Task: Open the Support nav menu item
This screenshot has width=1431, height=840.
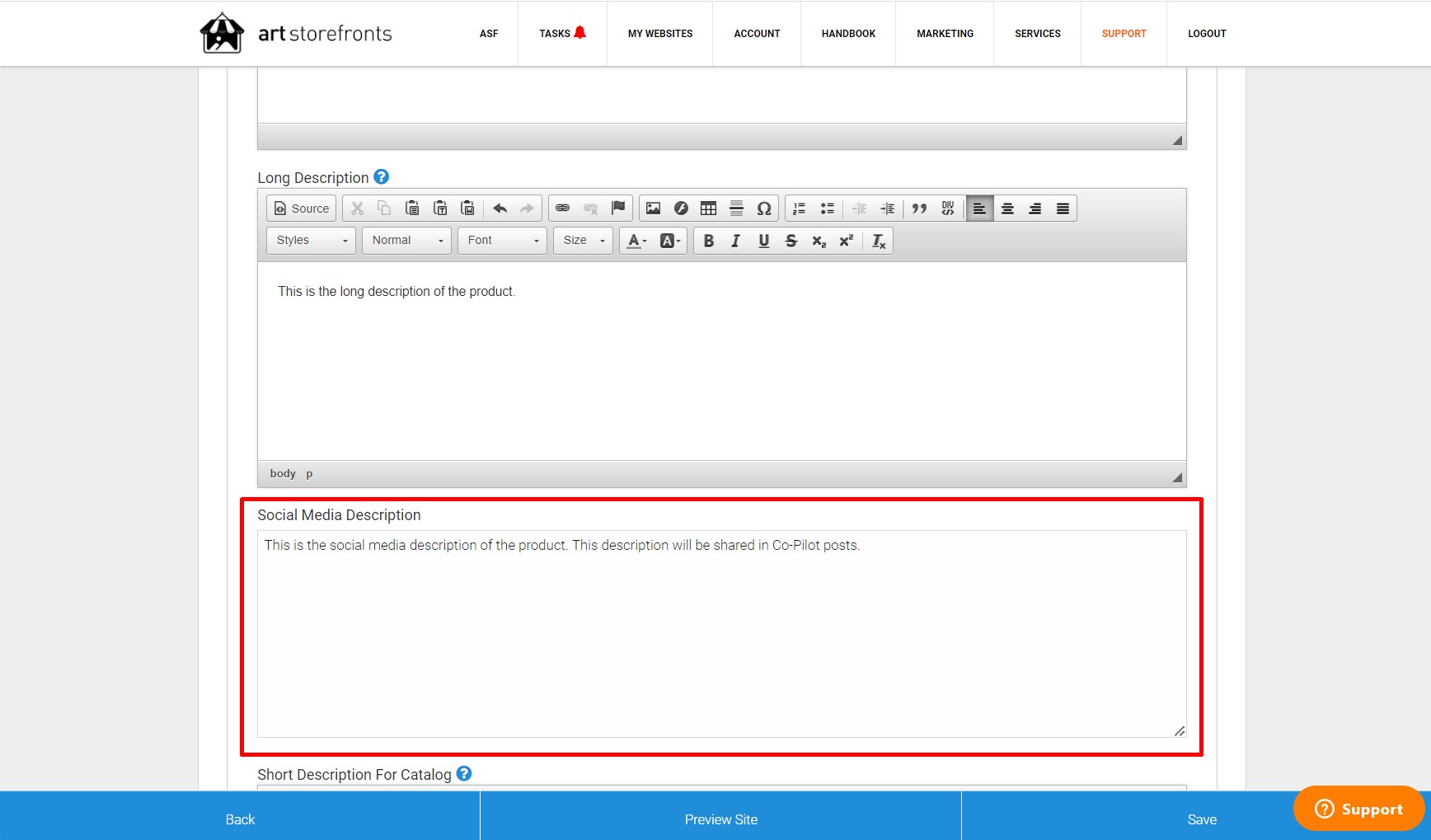Action: (1124, 34)
